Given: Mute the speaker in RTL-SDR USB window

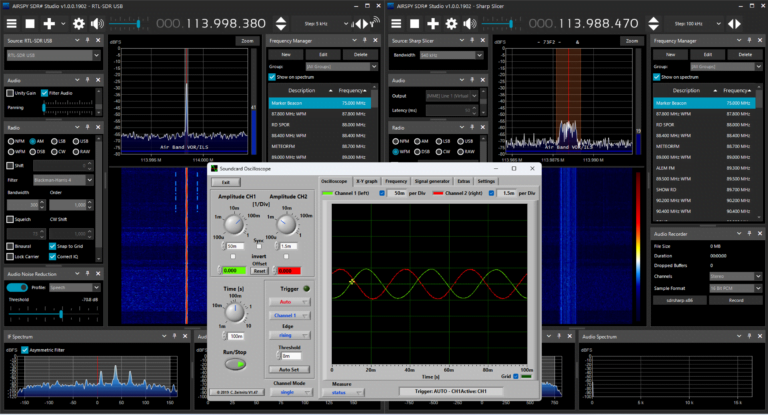Looking at the screenshot, I should [97, 24].
